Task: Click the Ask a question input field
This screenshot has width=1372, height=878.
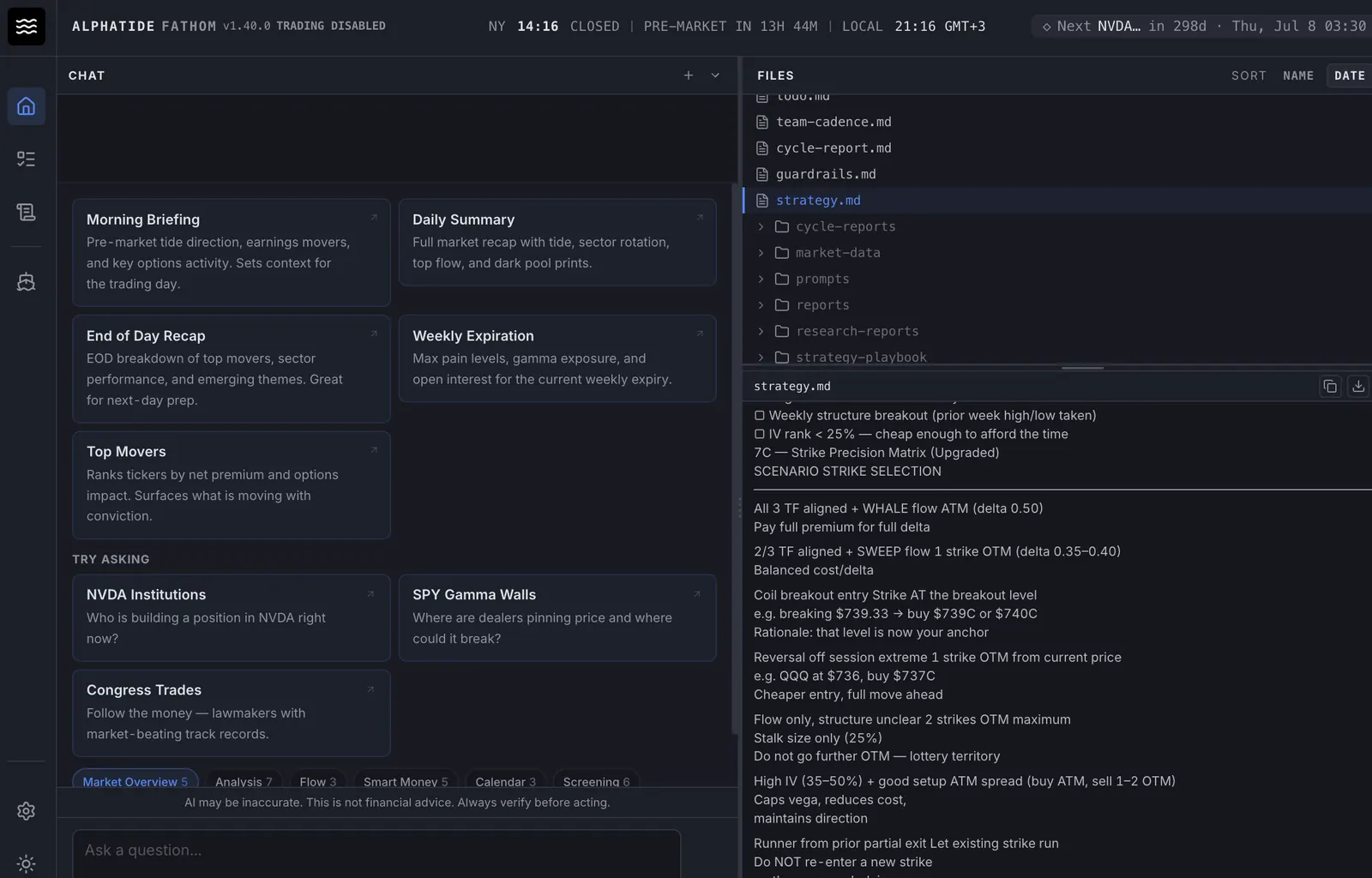Action: pyautogui.click(x=376, y=853)
